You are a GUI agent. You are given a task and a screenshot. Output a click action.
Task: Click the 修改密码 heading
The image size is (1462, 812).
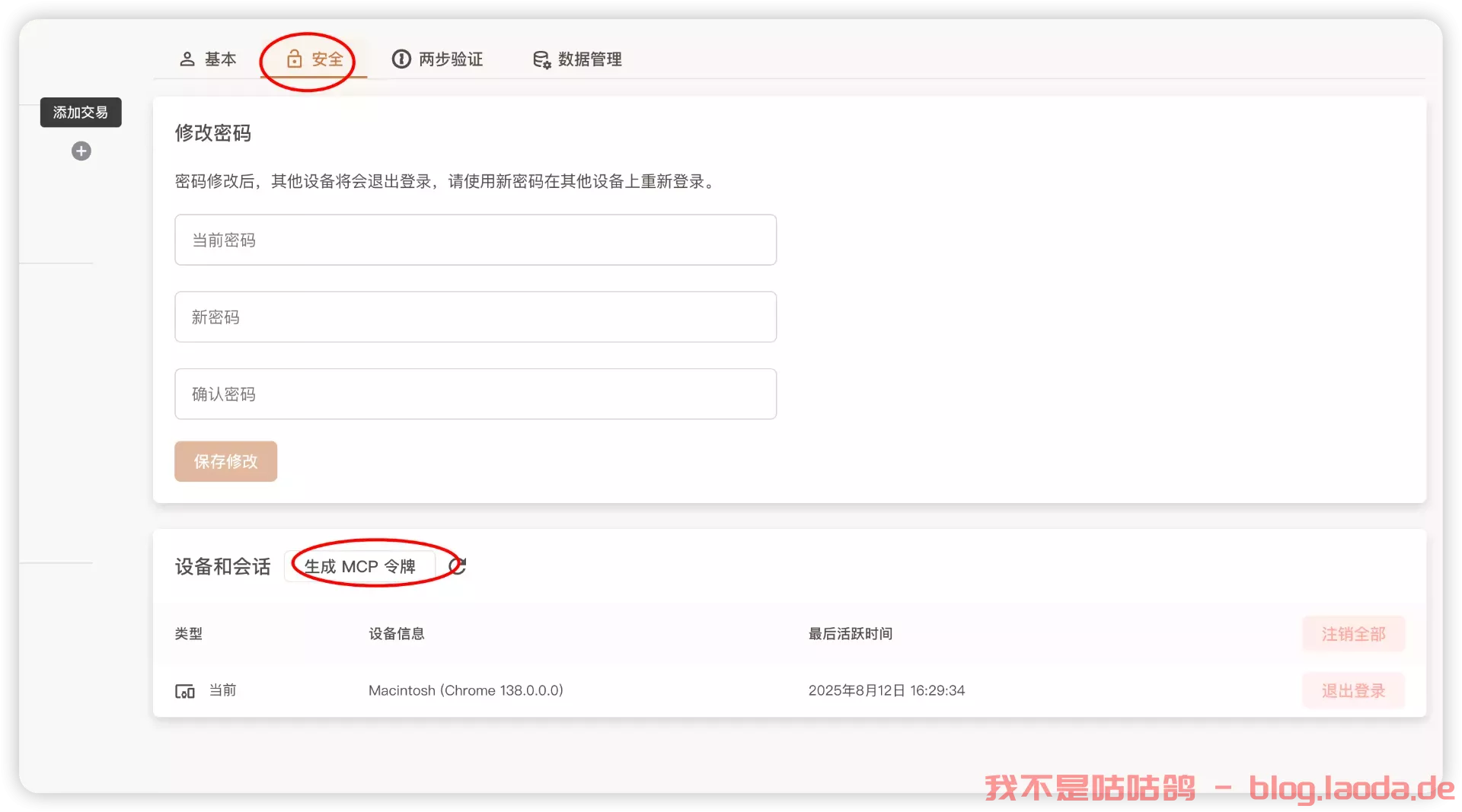pos(213,133)
